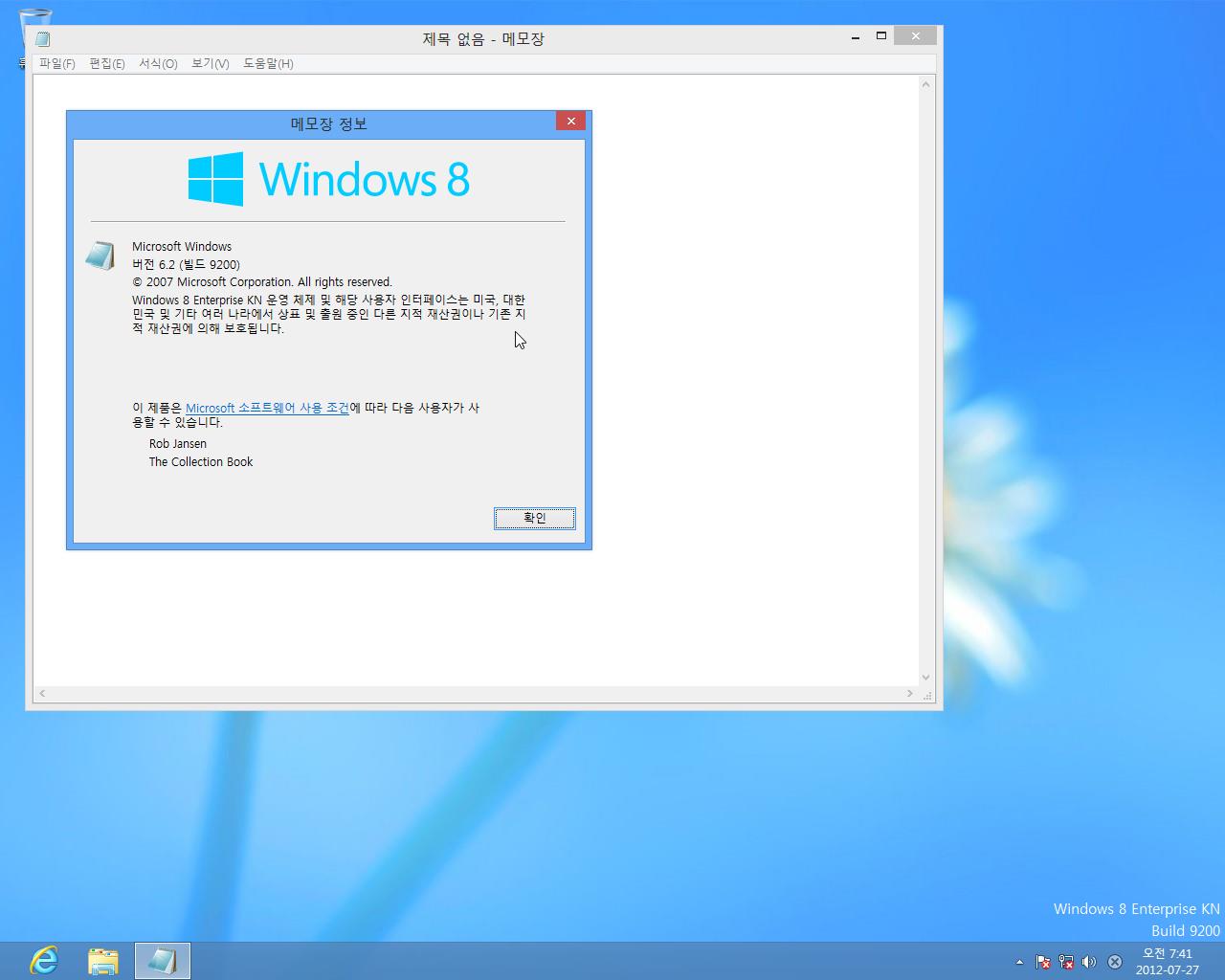Launch Internet Explorer from the taskbar
1225x980 pixels.
[x=44, y=960]
